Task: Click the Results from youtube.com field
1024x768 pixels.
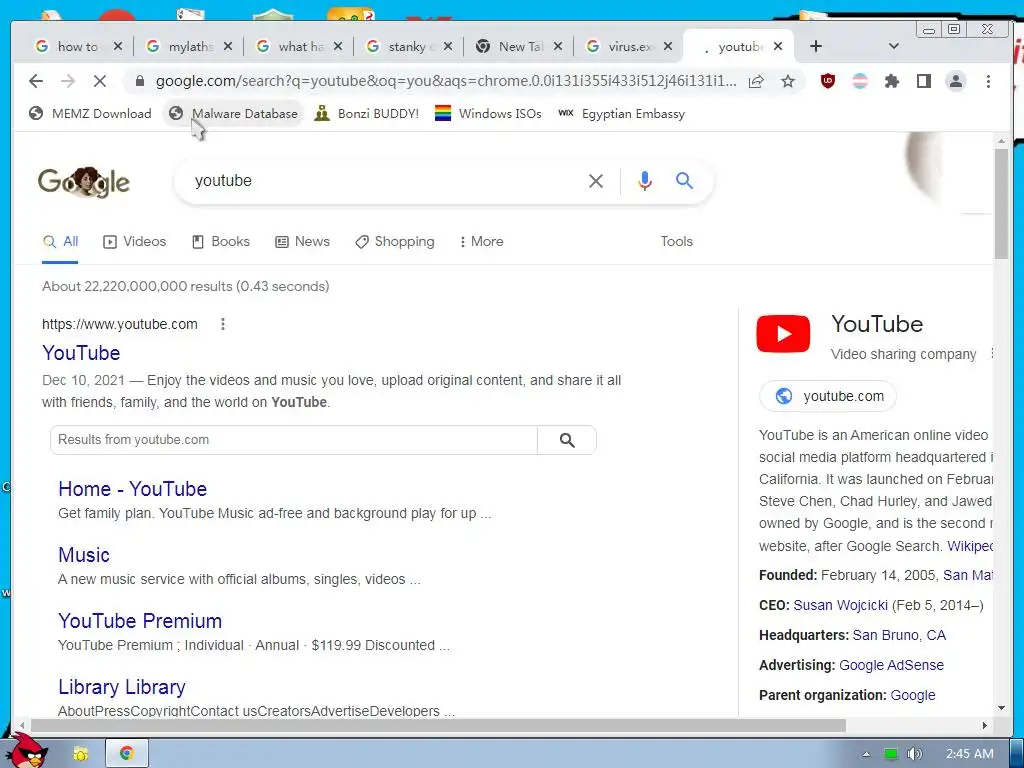Action: coord(294,440)
